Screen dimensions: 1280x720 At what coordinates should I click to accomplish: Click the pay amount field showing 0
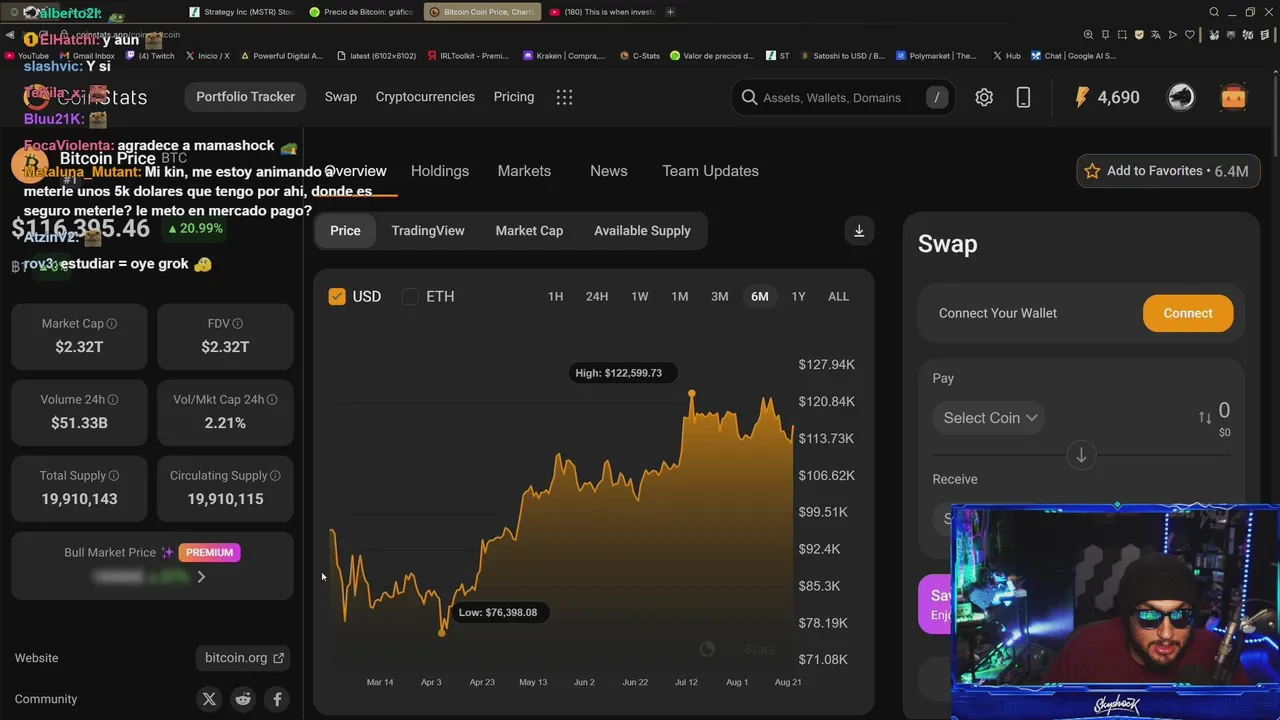(x=1224, y=410)
